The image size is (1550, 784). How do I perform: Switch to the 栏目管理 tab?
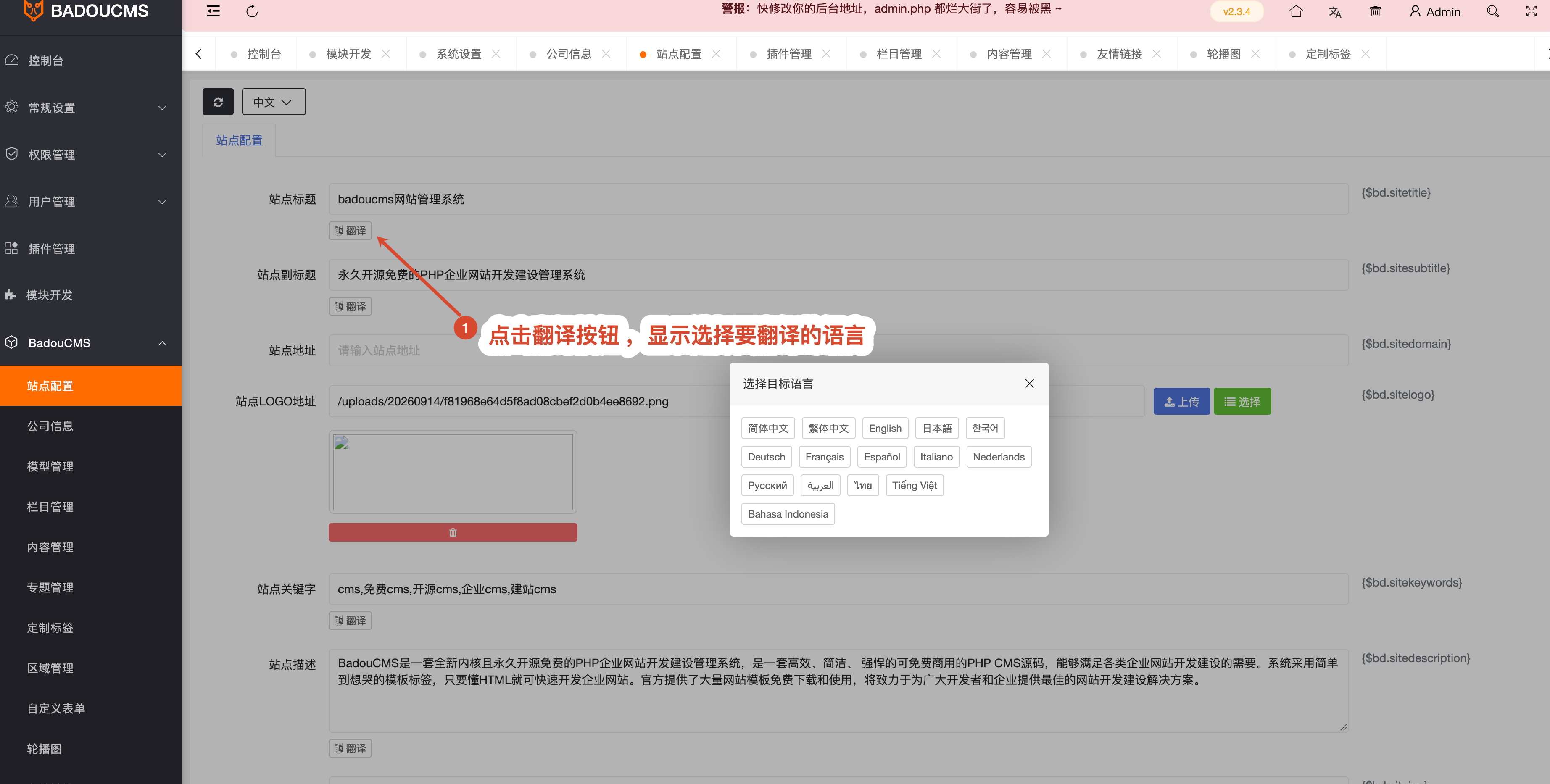coord(899,53)
